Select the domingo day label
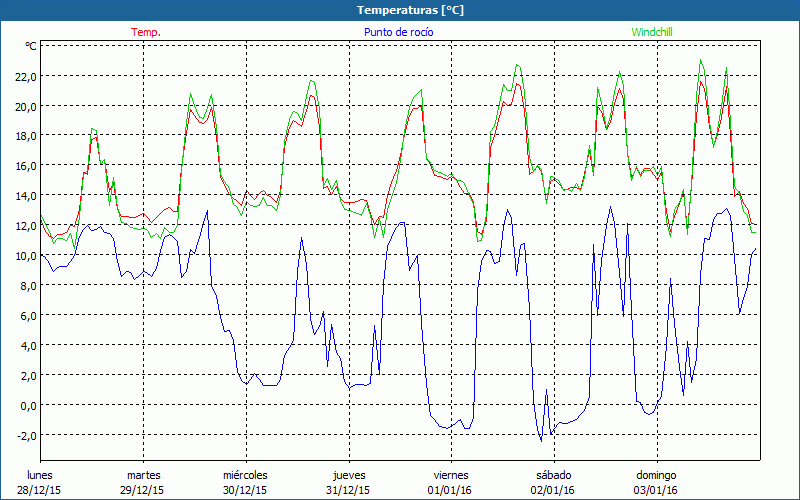Screen dimensions: 800x500 tap(656, 475)
